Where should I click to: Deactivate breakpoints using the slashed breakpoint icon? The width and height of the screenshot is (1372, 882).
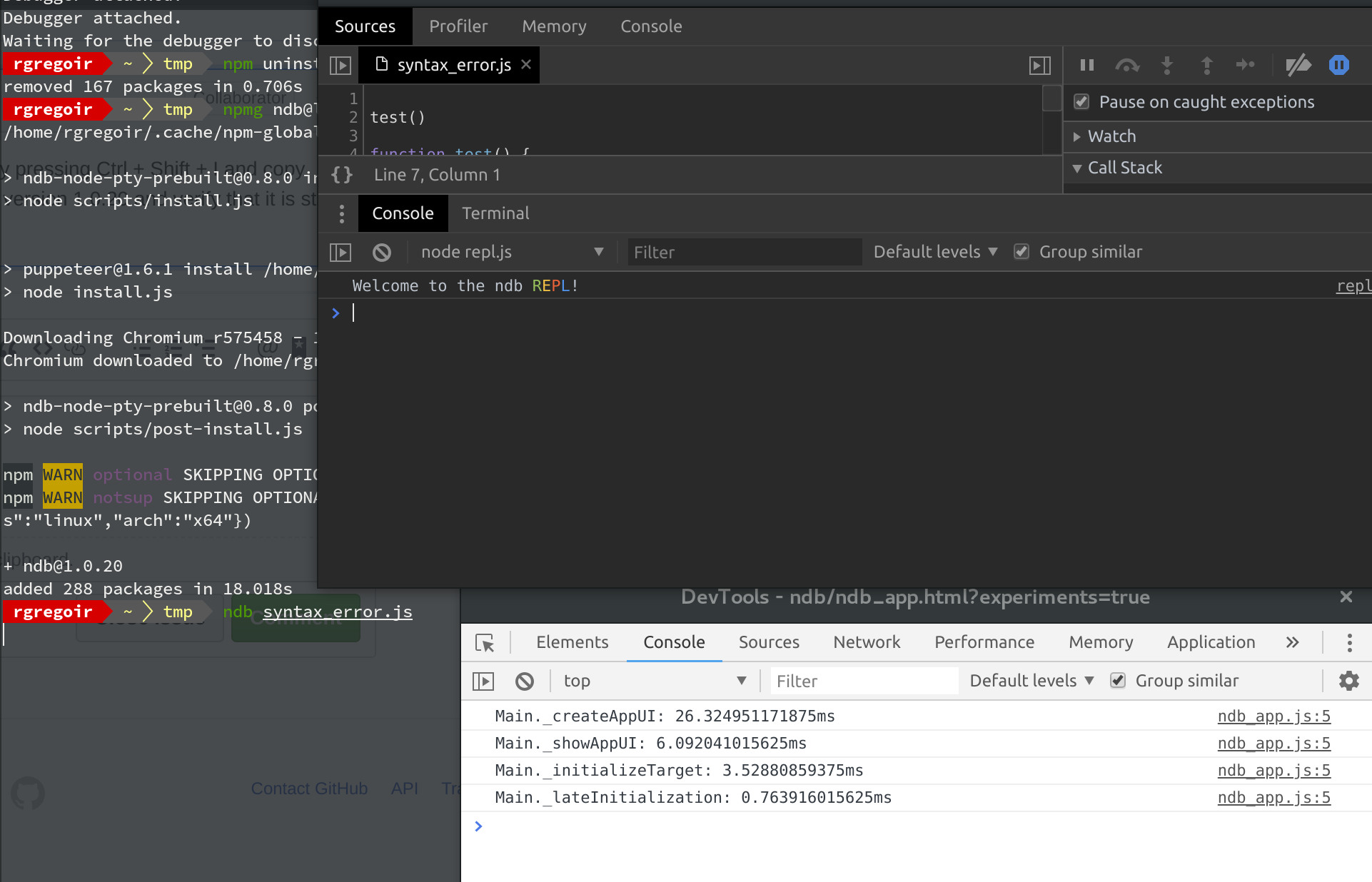(x=1298, y=65)
